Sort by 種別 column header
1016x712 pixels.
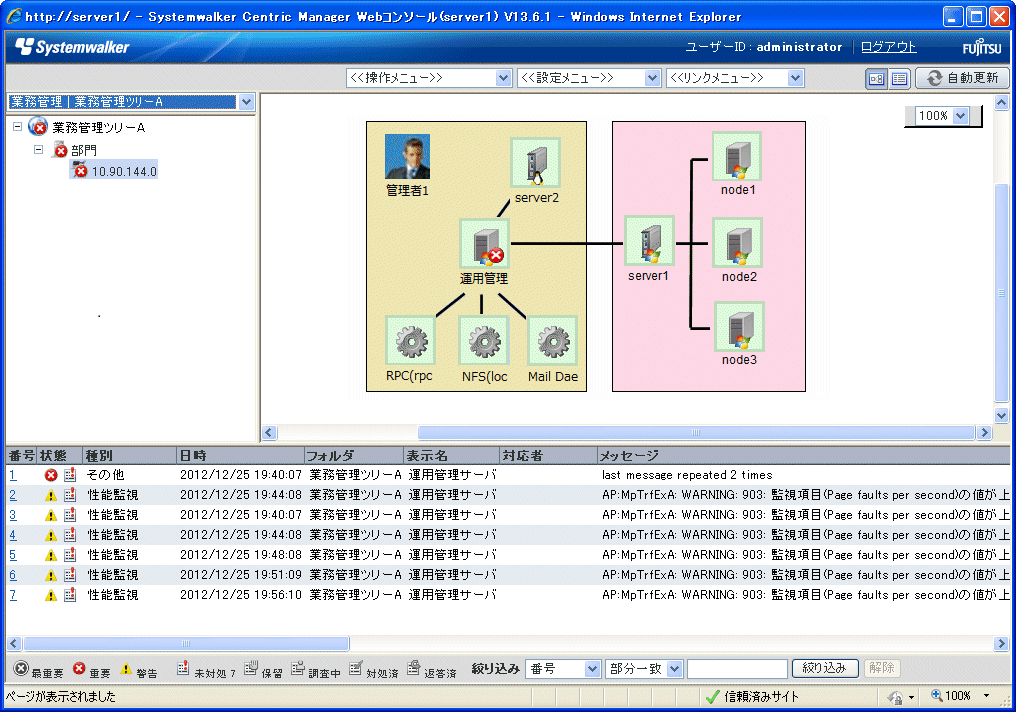tap(130, 455)
